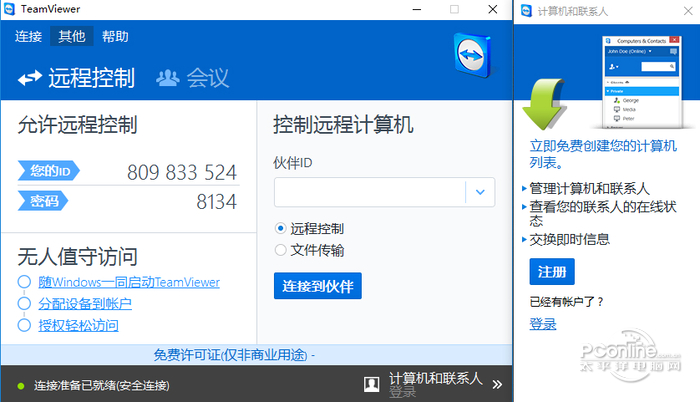This screenshot has width=700, height=402.
Task: Open the 授权轻松访问 link
Action: click(79, 325)
